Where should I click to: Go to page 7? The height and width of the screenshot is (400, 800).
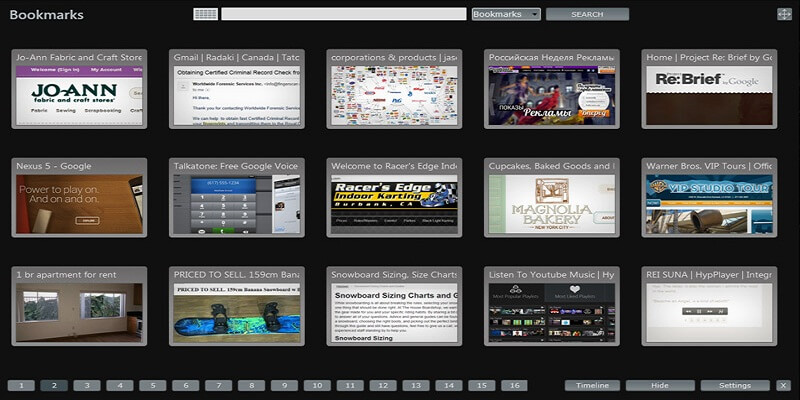pos(218,386)
